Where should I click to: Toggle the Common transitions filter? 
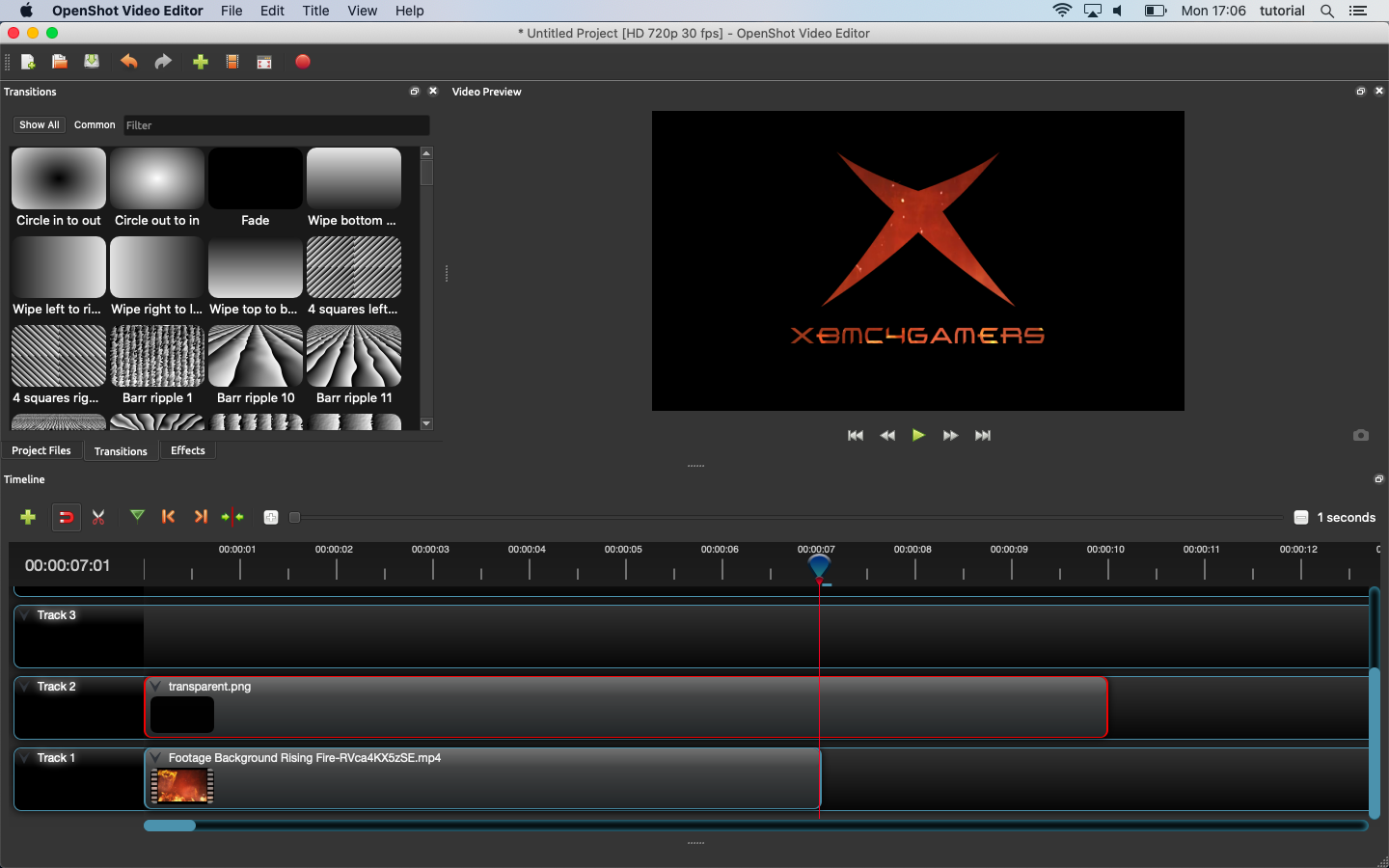click(x=95, y=125)
